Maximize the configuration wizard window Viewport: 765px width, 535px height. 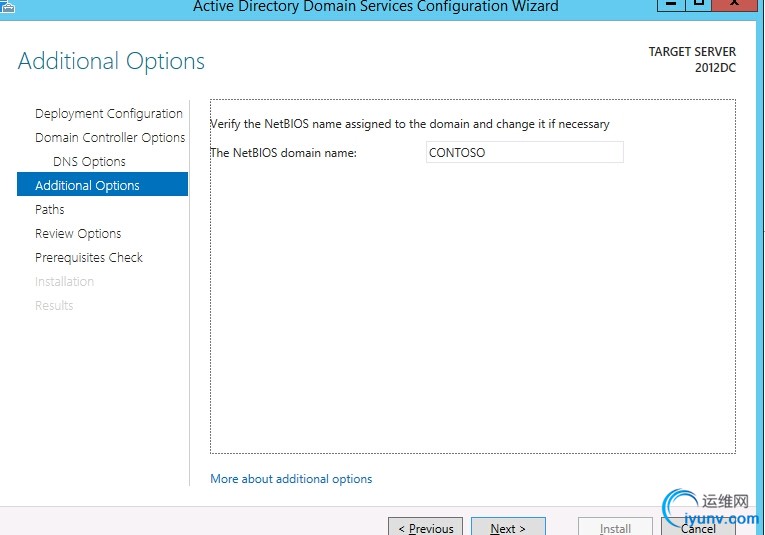click(x=699, y=4)
